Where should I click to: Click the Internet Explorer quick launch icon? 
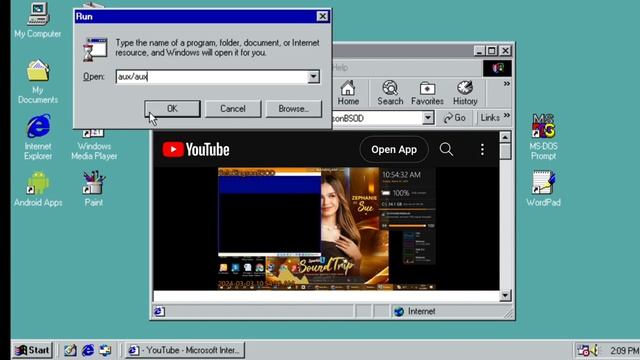click(x=88, y=350)
